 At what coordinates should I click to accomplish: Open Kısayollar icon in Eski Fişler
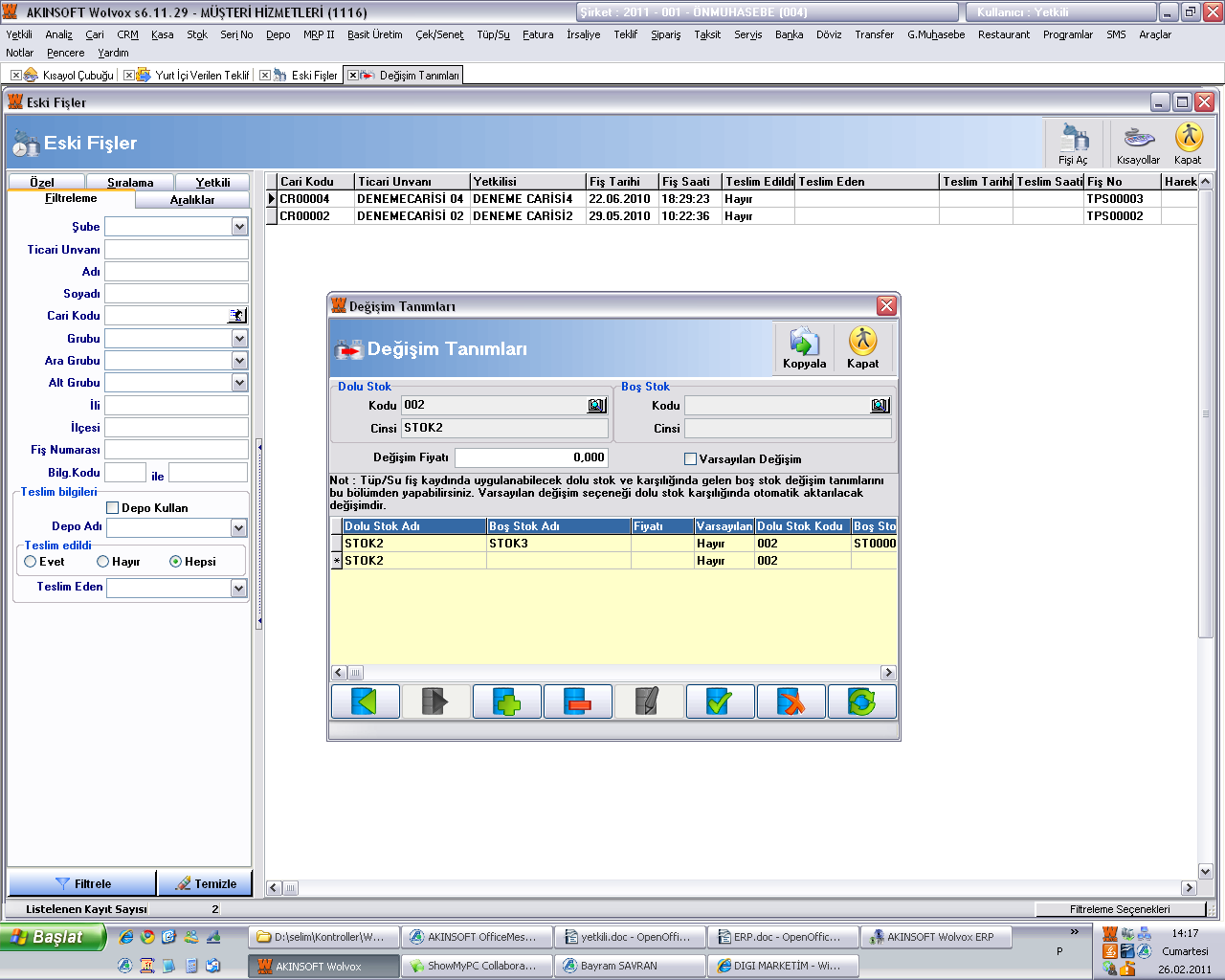pyautogui.click(x=1138, y=144)
